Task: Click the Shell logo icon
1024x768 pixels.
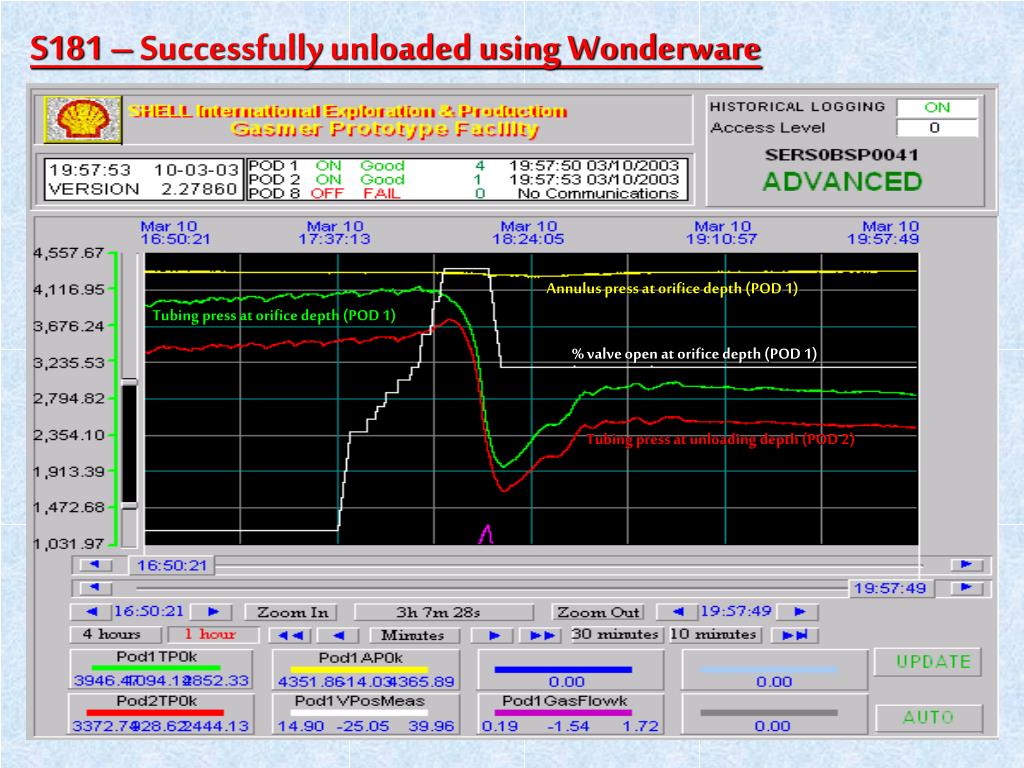Action: tap(83, 119)
